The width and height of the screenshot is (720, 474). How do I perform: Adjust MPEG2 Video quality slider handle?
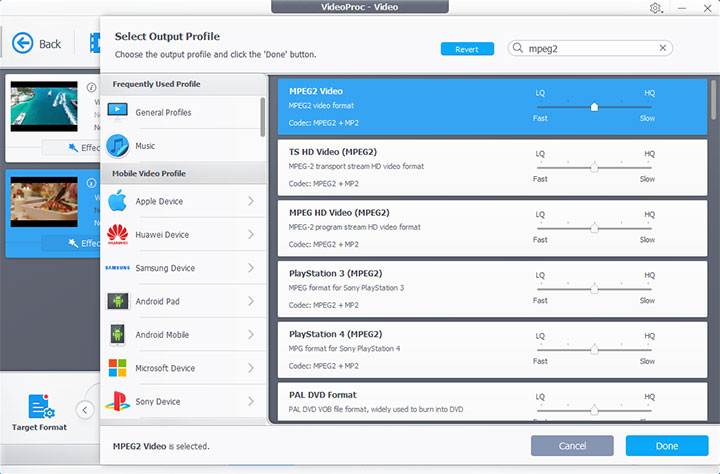[x=594, y=107]
